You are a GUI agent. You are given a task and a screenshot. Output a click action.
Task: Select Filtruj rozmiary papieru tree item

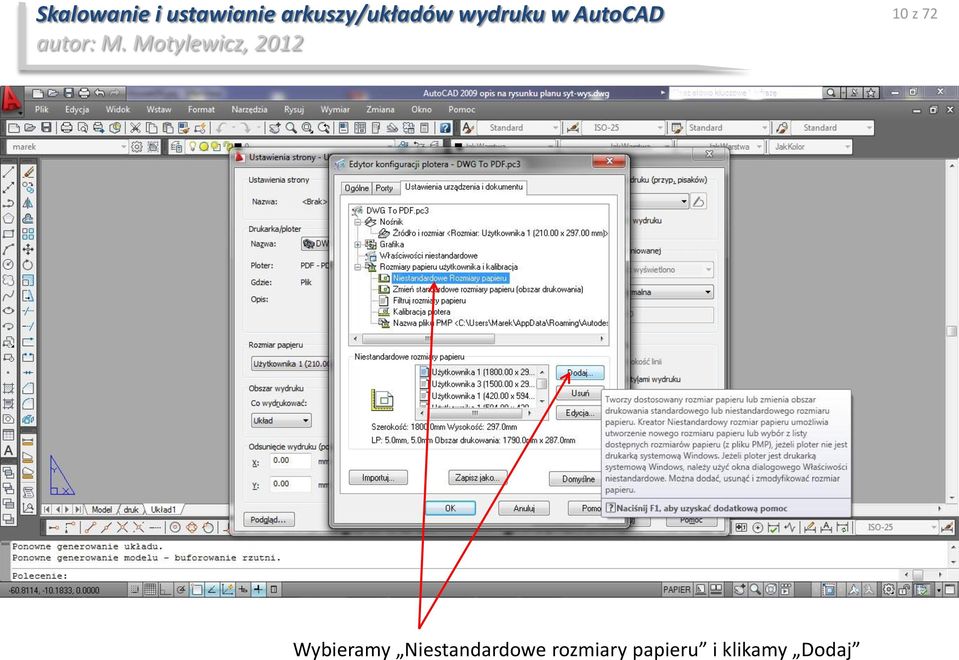[429, 301]
